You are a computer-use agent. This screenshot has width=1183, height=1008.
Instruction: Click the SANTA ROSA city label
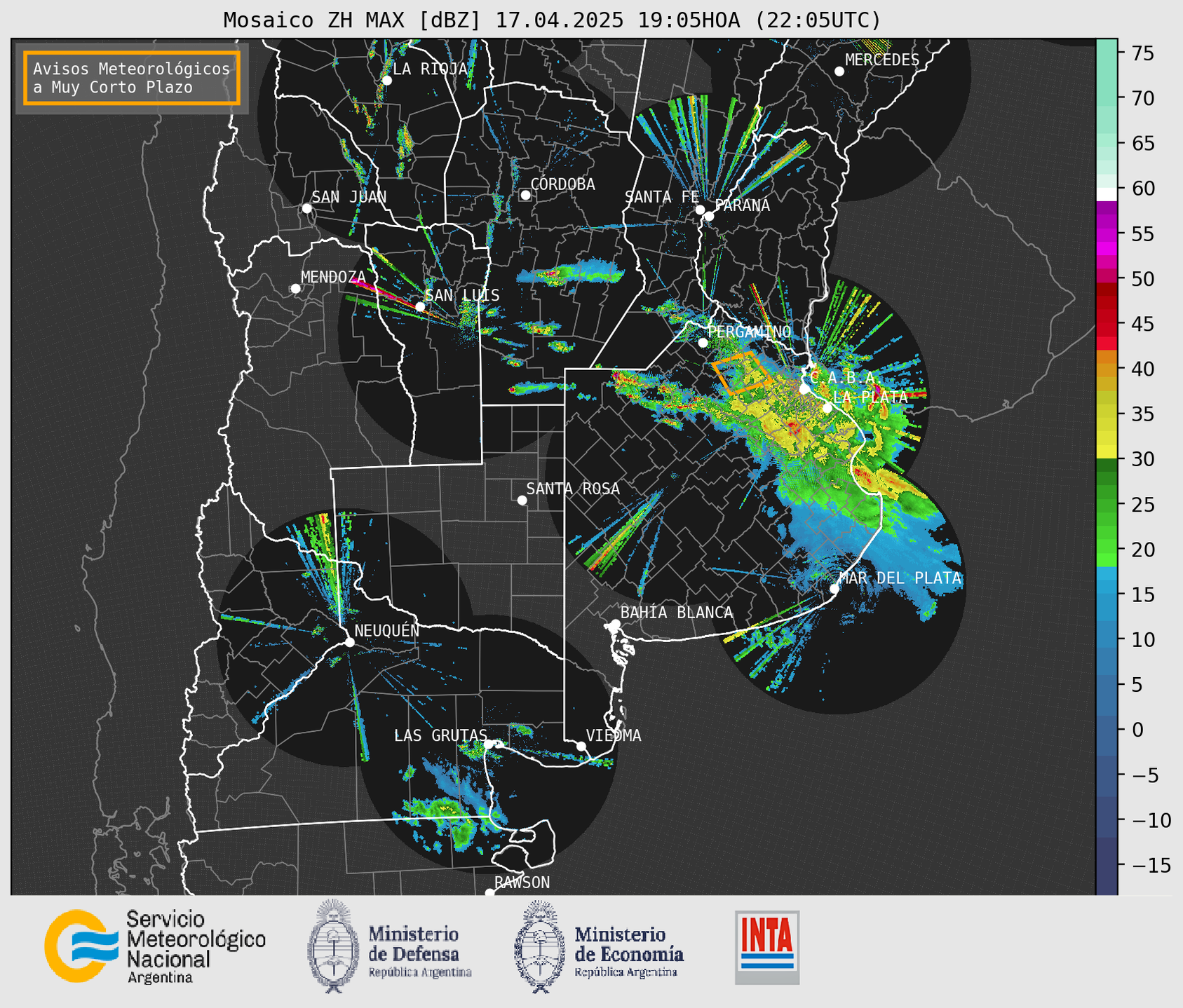pyautogui.click(x=573, y=489)
